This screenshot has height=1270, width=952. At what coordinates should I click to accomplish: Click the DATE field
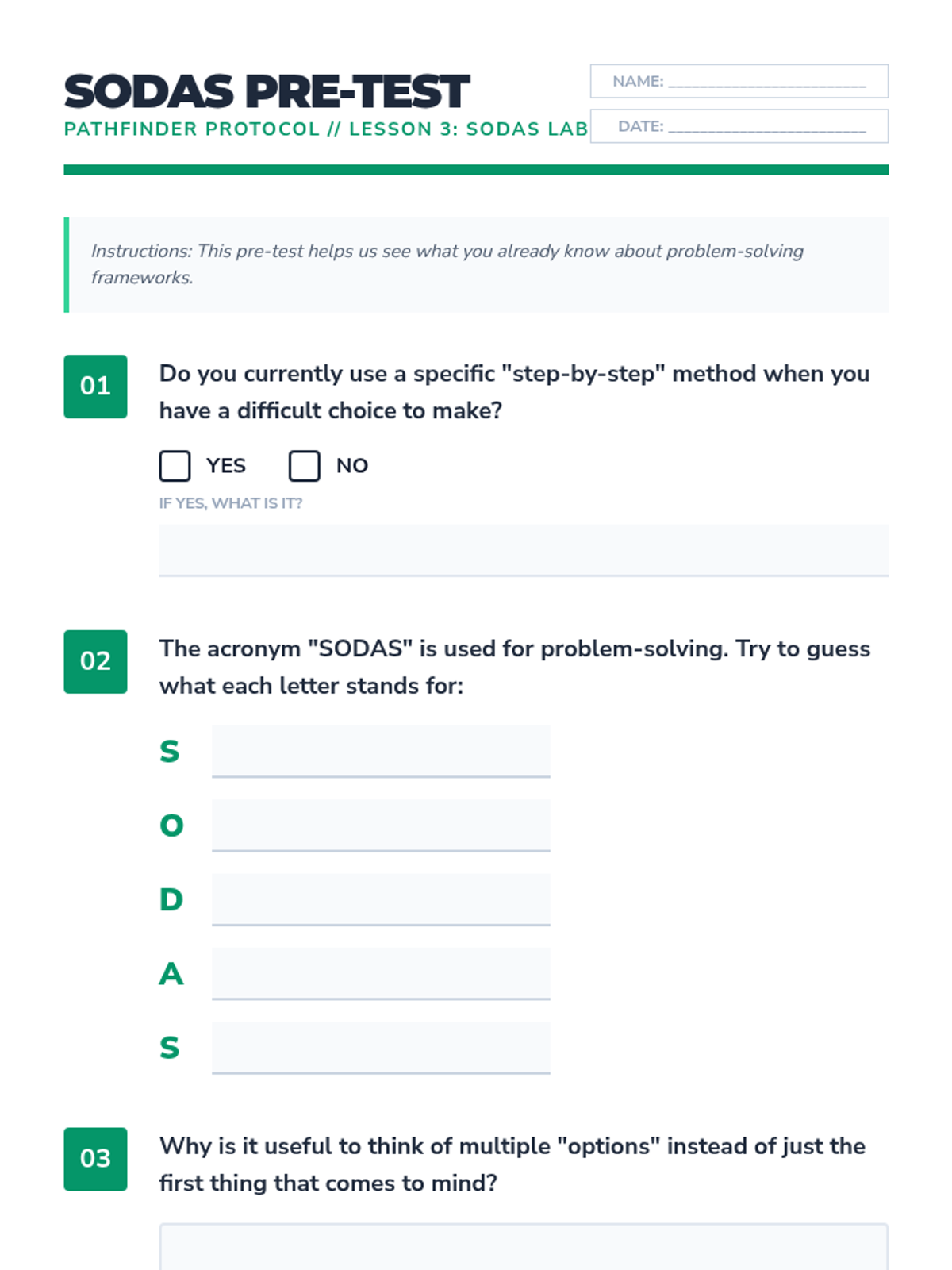pyautogui.click(x=766, y=127)
